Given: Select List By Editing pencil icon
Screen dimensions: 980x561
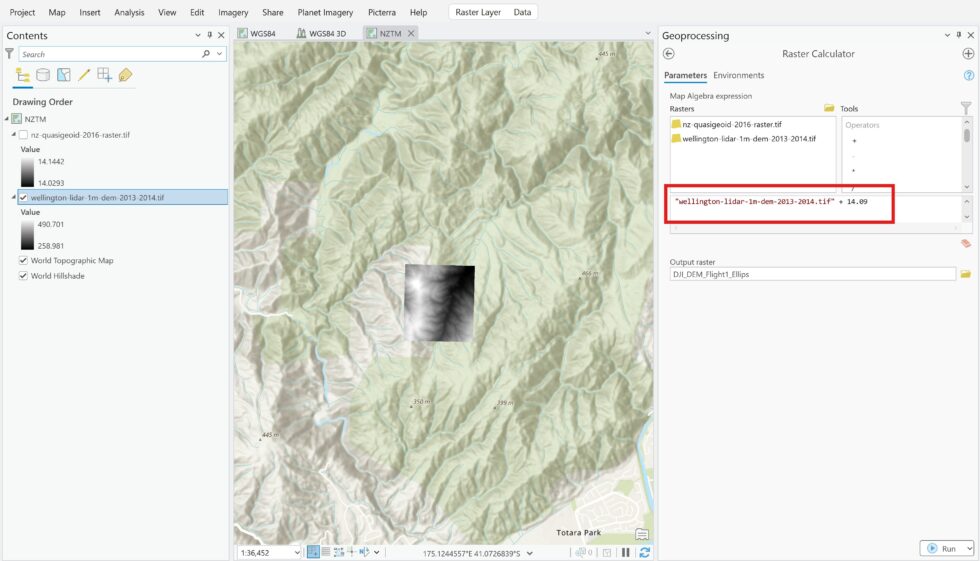Looking at the screenshot, I should pos(84,76).
